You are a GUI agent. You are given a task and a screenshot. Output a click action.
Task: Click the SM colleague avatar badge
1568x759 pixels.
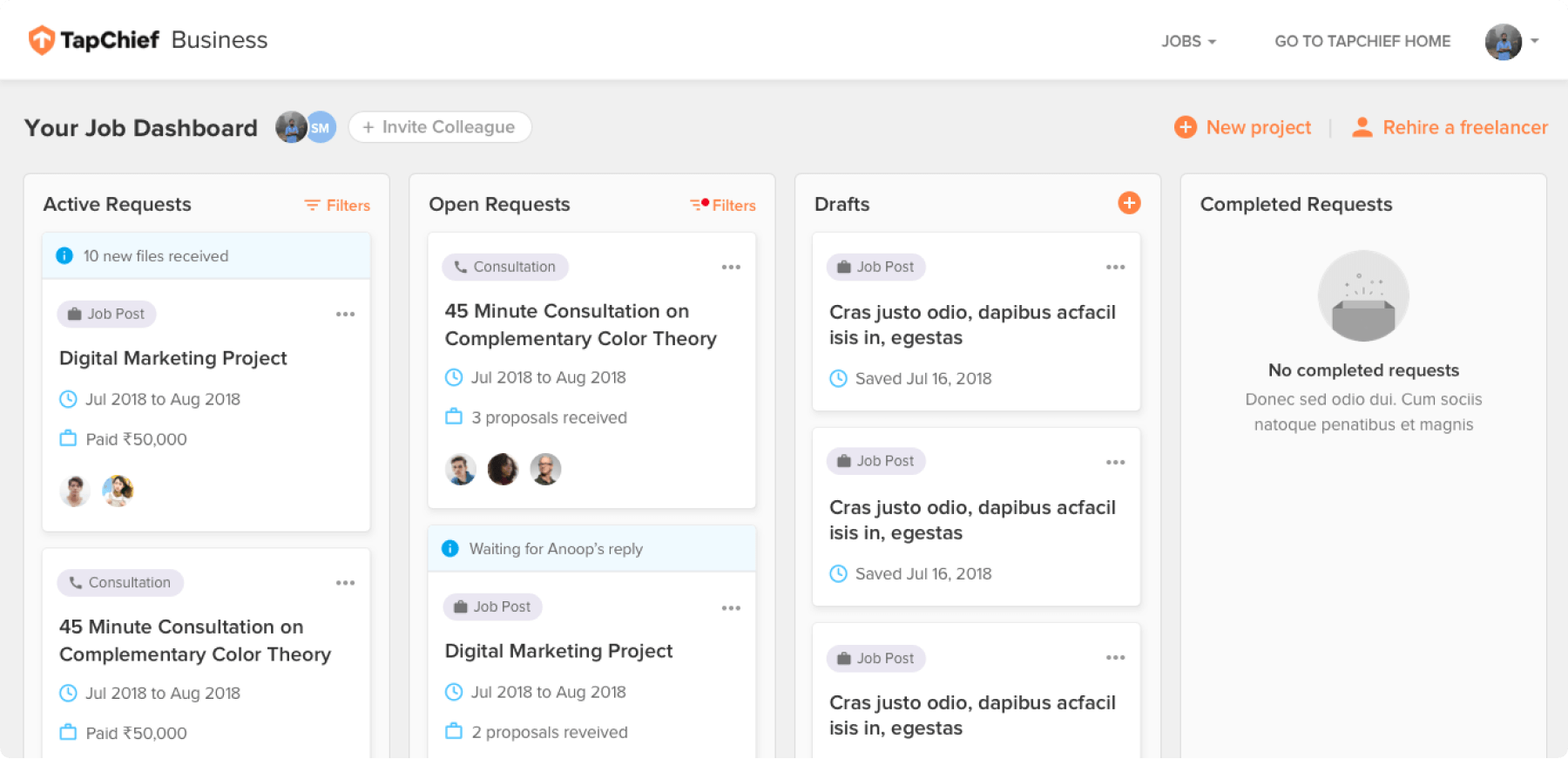[x=321, y=128]
